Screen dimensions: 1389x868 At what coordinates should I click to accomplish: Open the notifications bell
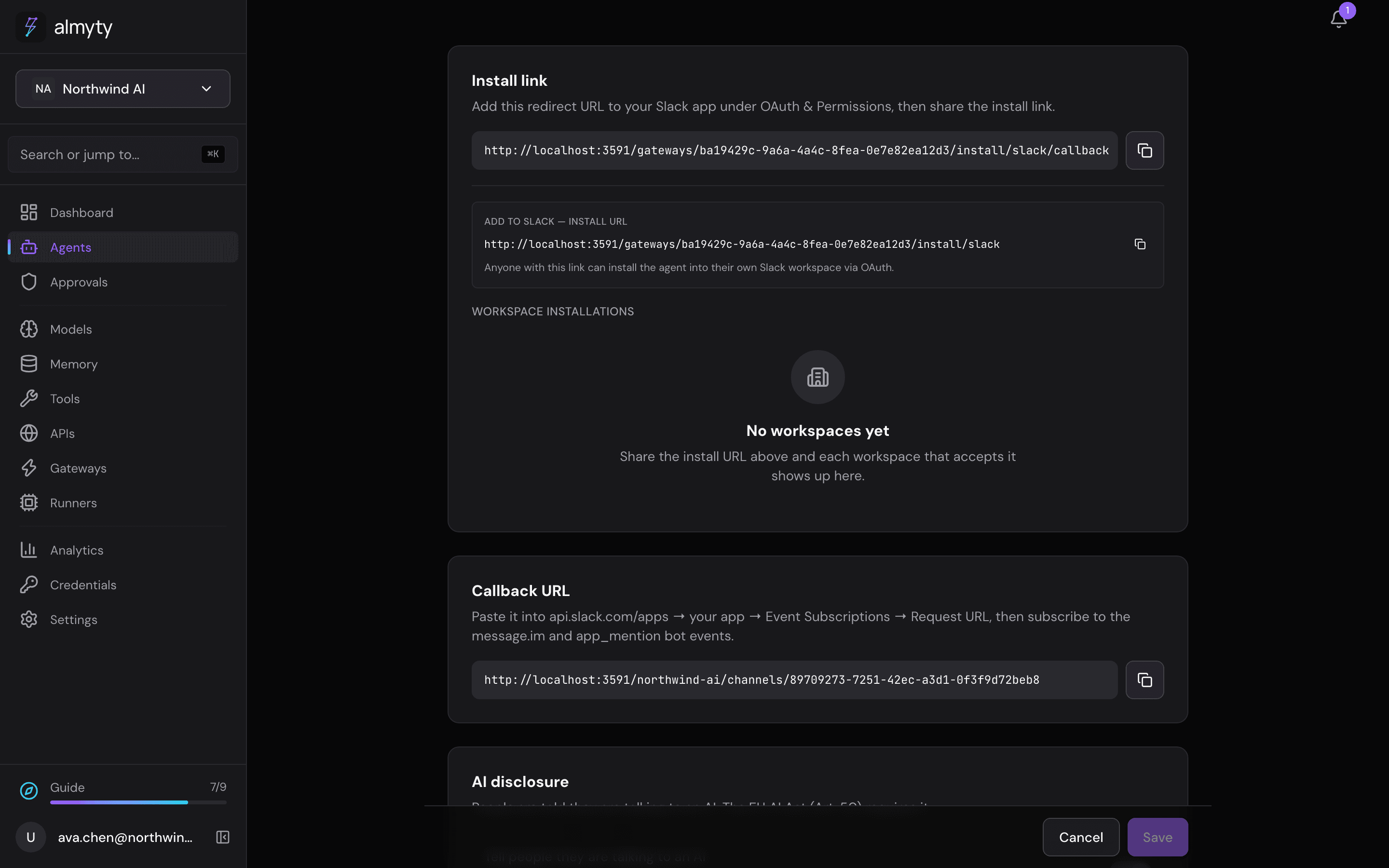click(x=1338, y=18)
